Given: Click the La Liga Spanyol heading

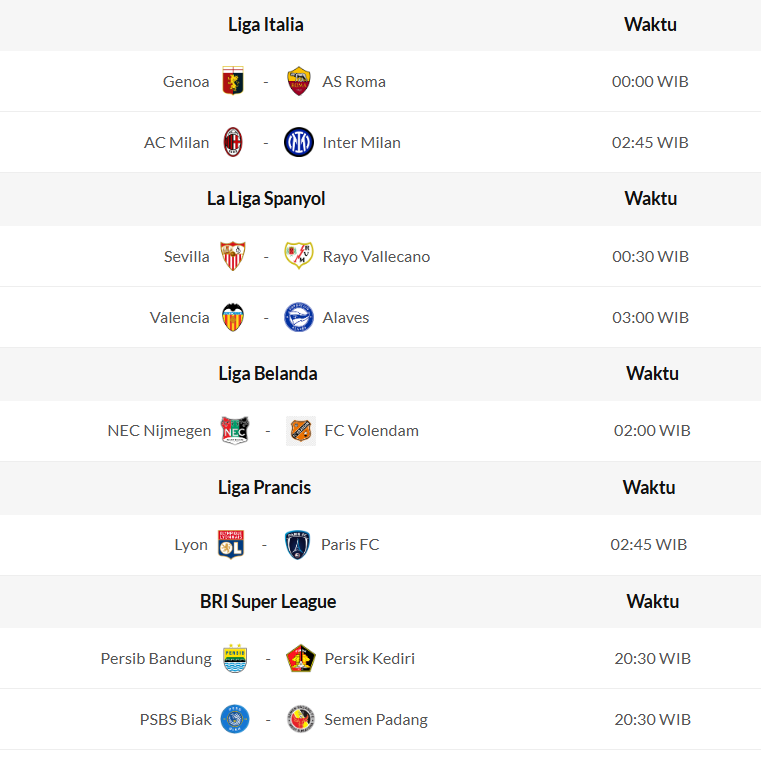Looking at the screenshot, I should point(266,198).
